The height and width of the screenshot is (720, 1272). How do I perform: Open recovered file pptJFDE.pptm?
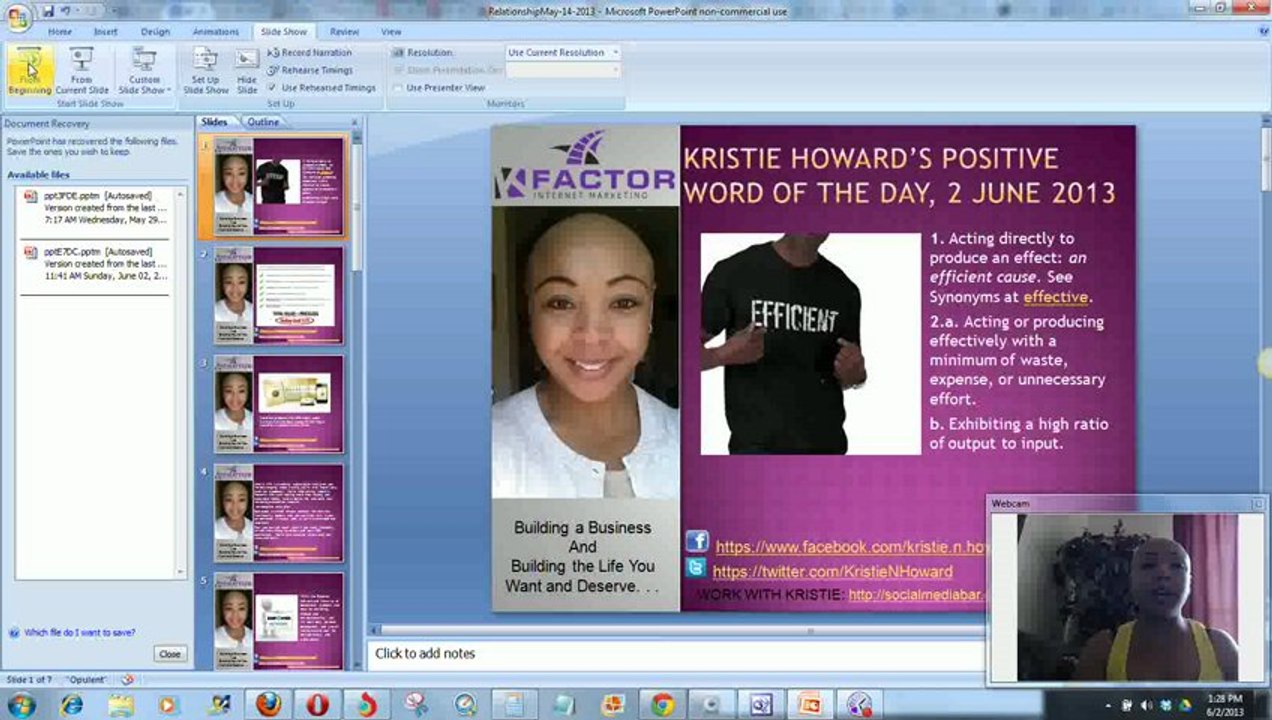96,207
